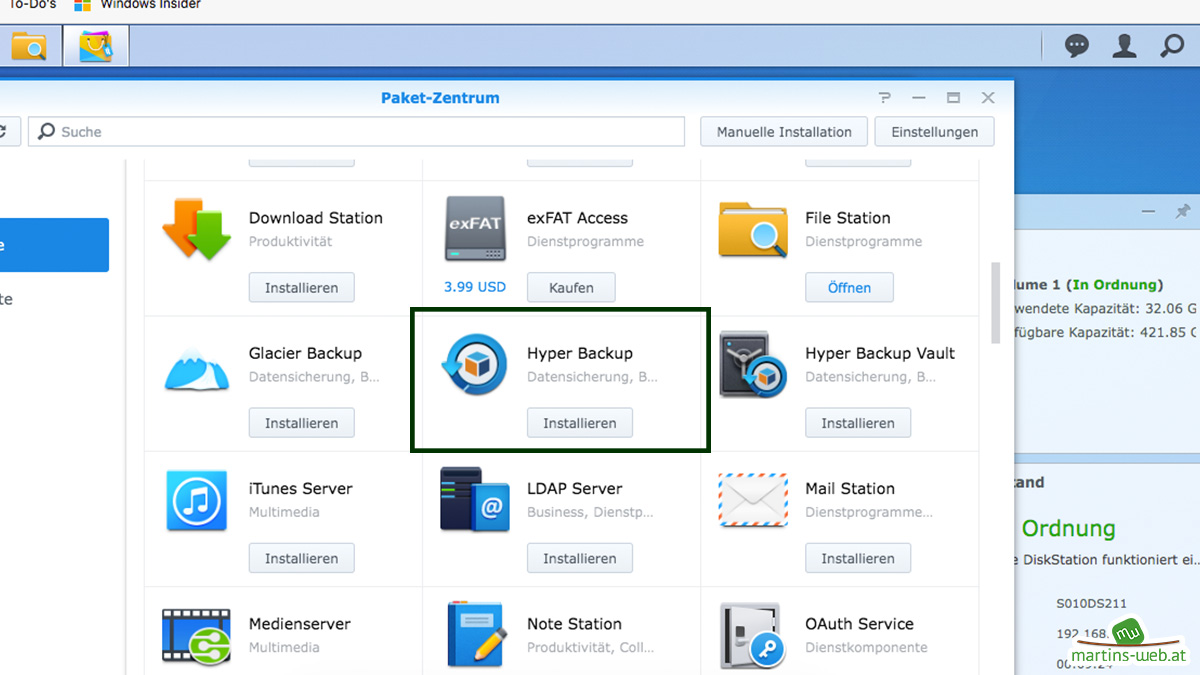Click the OAuth Service title
Image resolution: width=1200 pixels, height=675 pixels.
(860, 624)
